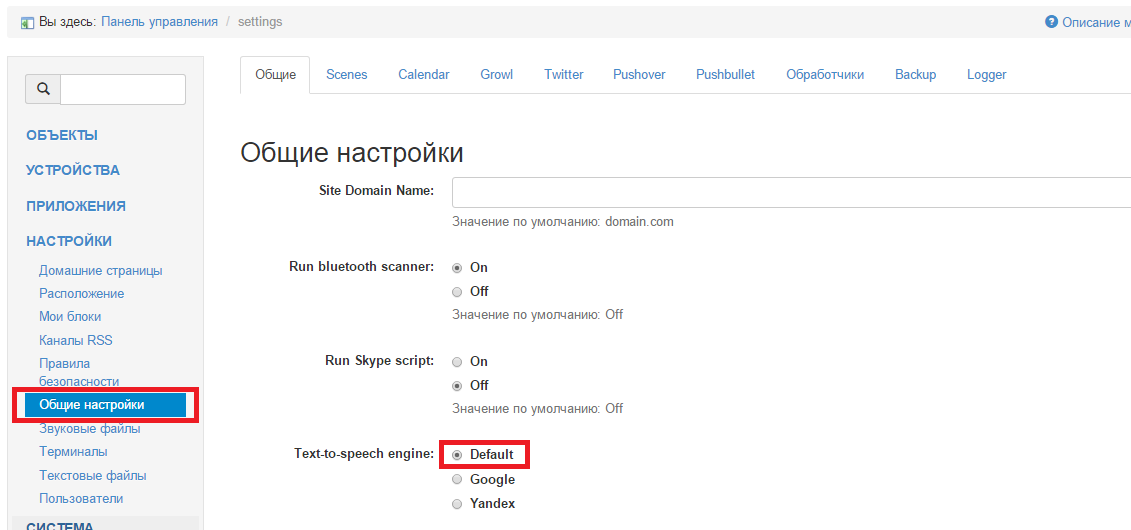
Task: Expand the ПРИЛОЖЕНИЯ sidebar section
Action: (76, 206)
